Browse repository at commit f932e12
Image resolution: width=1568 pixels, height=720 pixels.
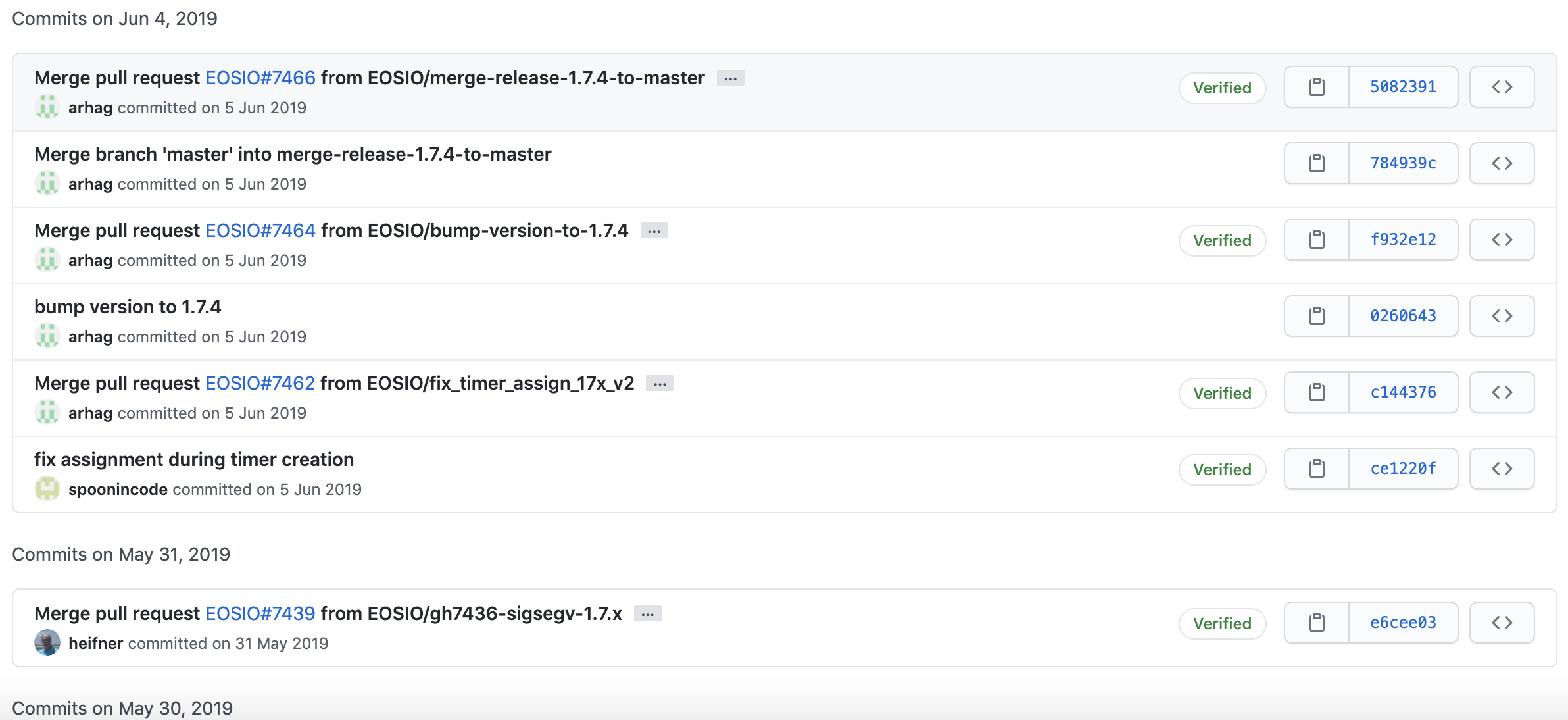pos(1502,240)
